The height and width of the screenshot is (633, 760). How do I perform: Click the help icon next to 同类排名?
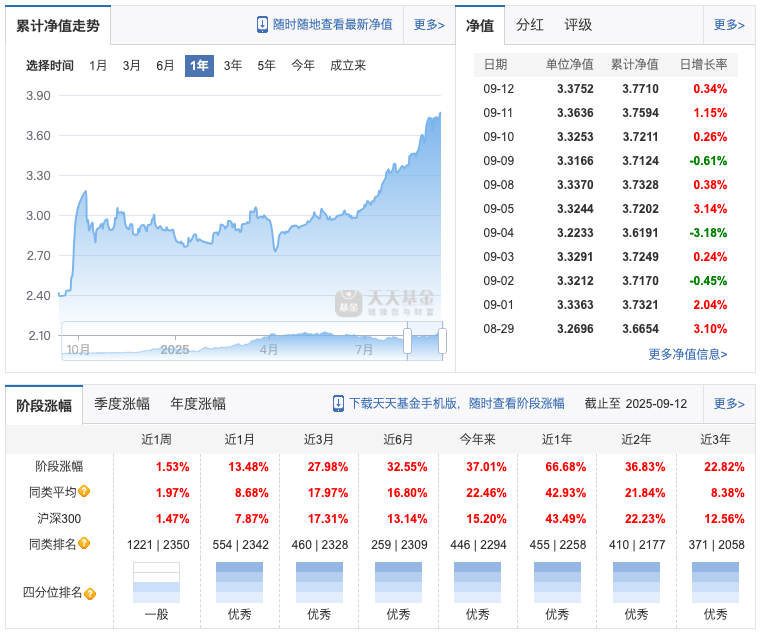(x=84, y=543)
